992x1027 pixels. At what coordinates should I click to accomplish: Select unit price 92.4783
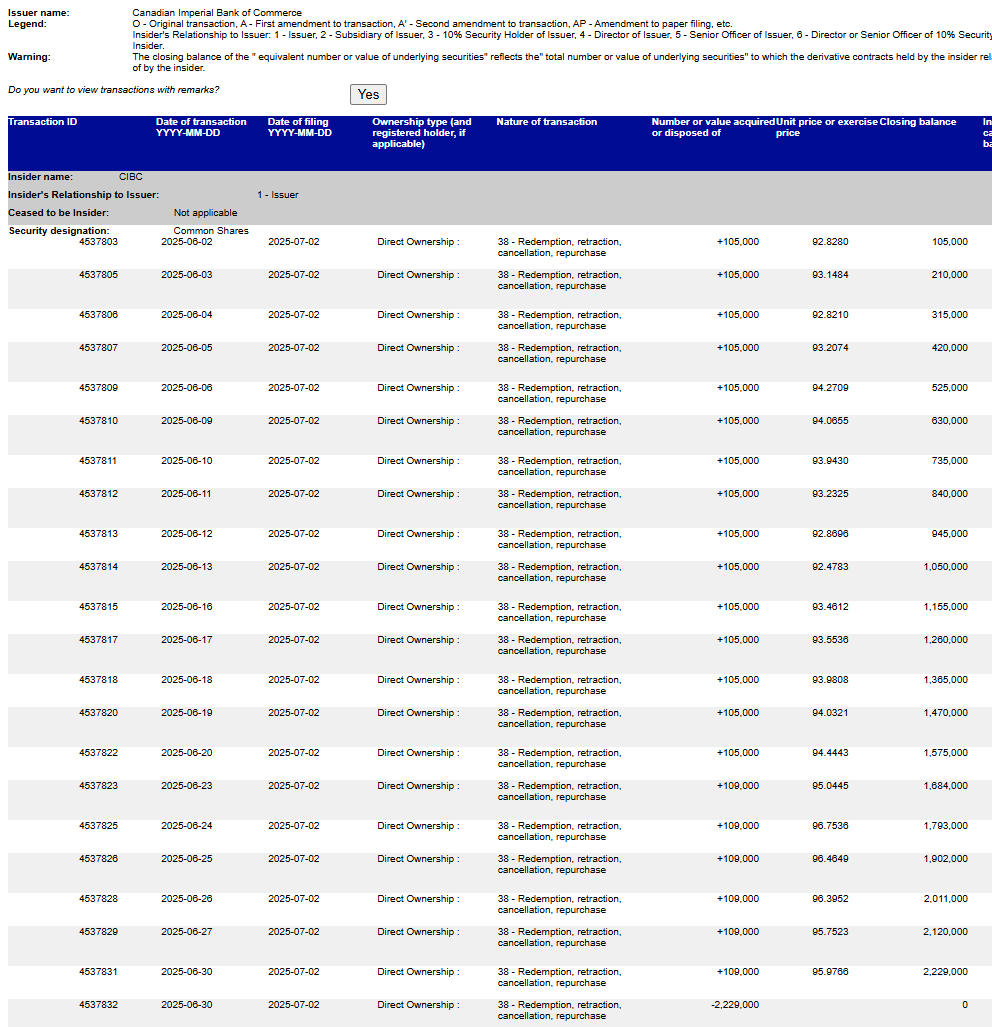830,567
